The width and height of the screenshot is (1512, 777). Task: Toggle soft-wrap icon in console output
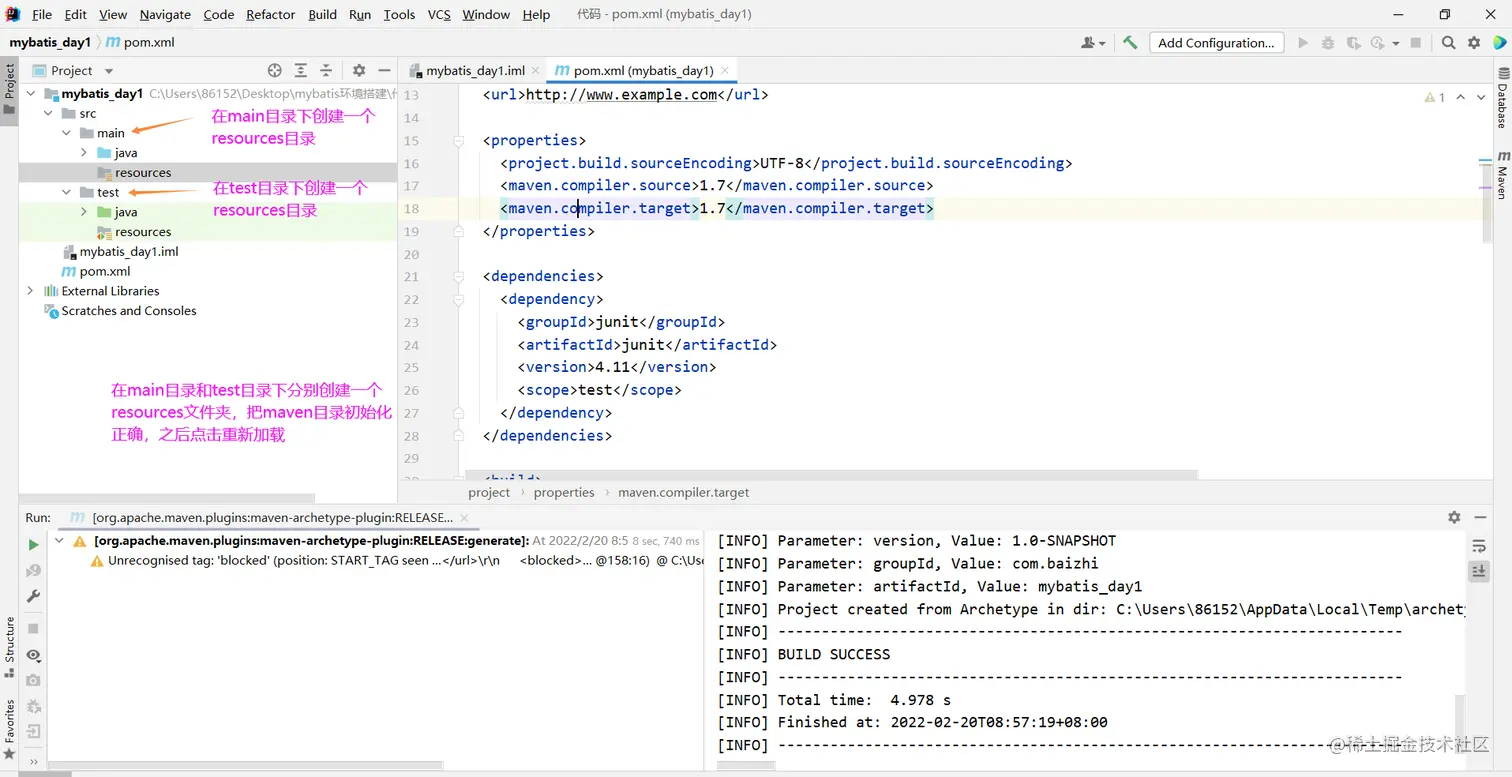coord(1480,546)
